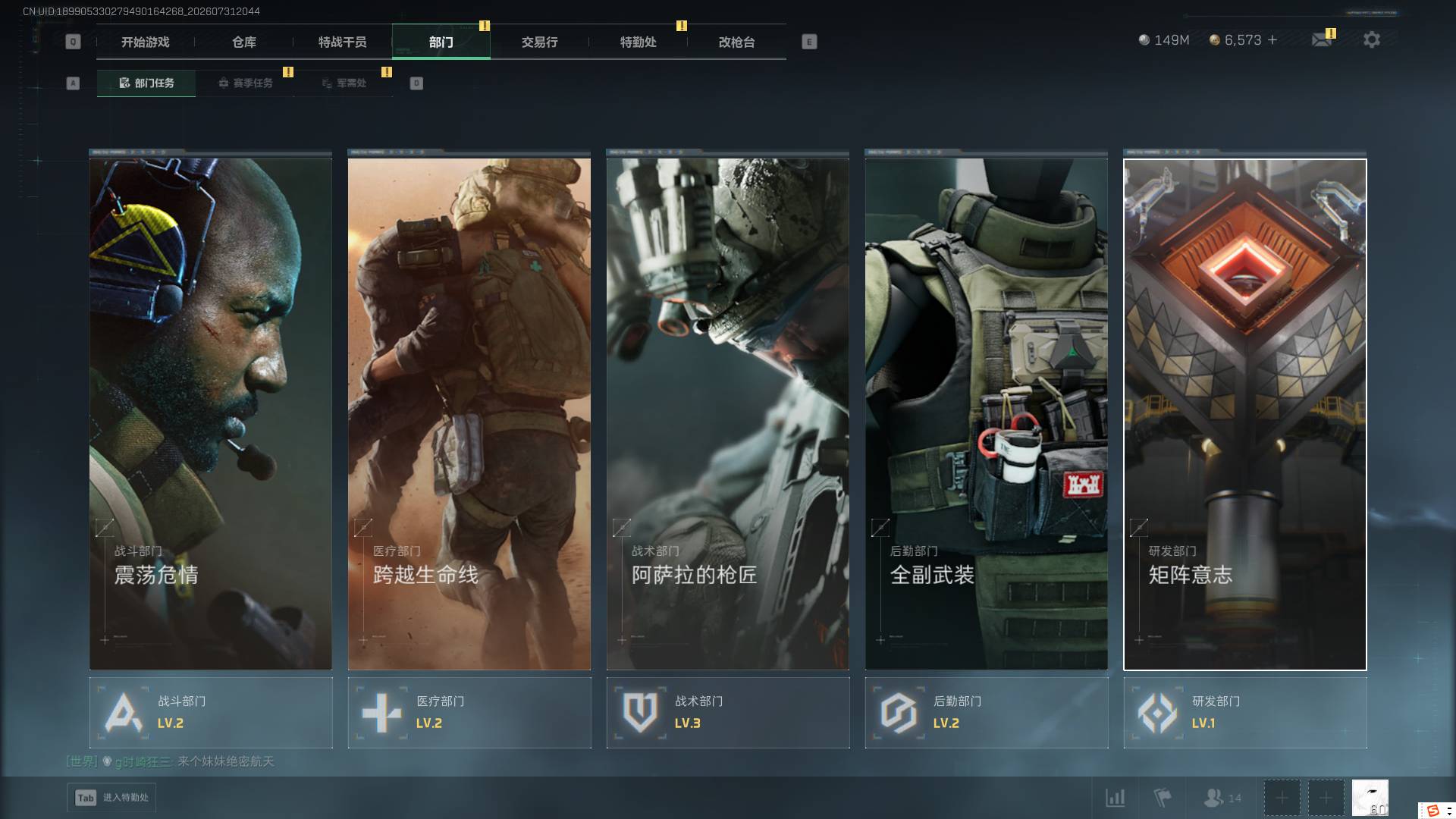Screen dimensions: 1456x819
Task: Click the first empty squad slot plus
Action: point(1282,798)
